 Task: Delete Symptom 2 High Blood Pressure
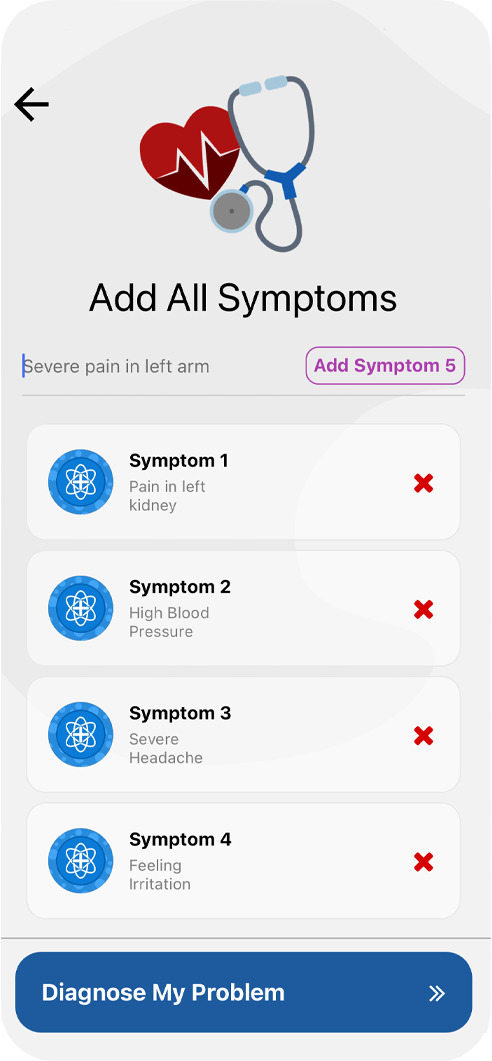pos(424,610)
